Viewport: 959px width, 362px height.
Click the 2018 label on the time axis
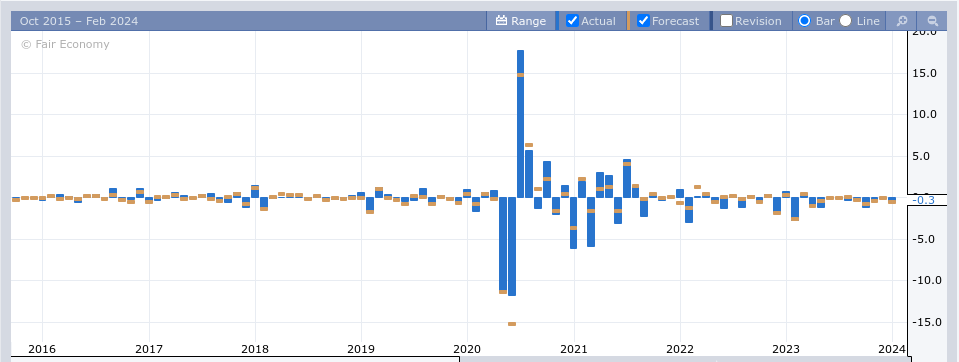pos(255,349)
